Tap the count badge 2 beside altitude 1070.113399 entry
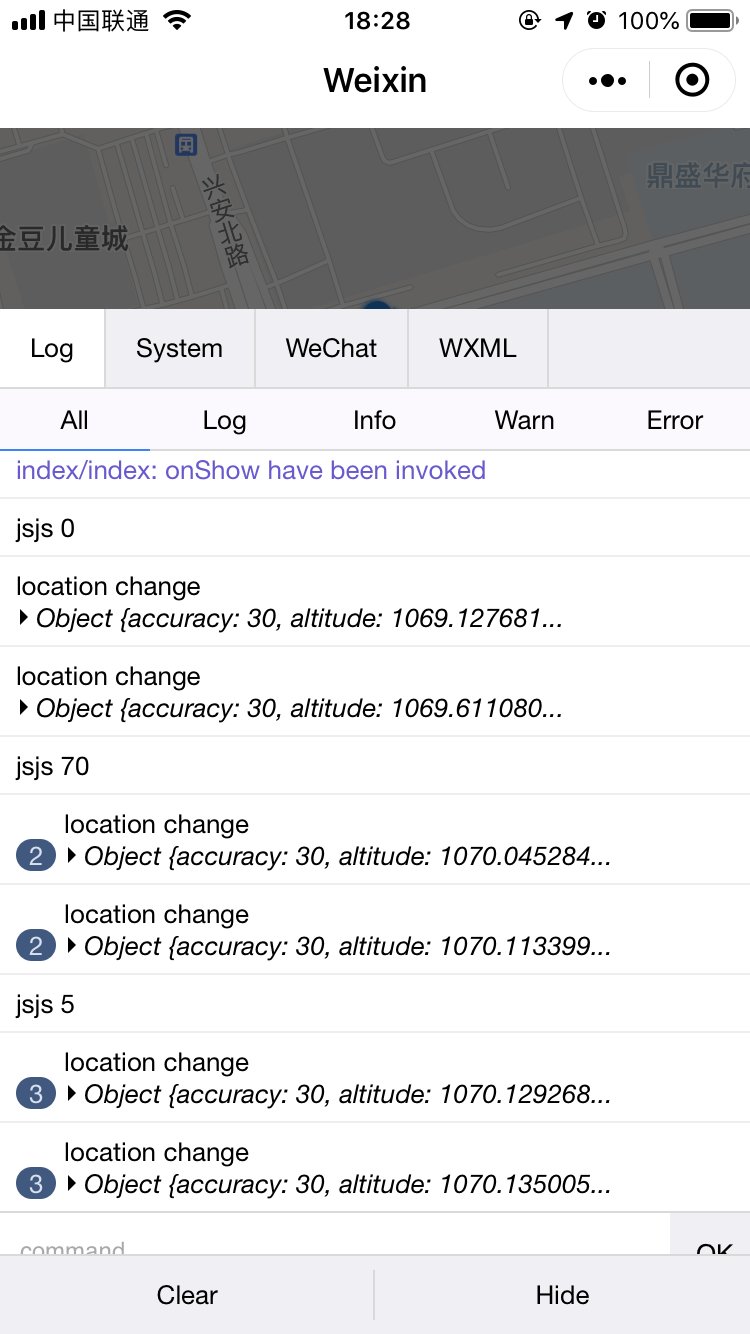The image size is (750, 1334). pyautogui.click(x=36, y=946)
